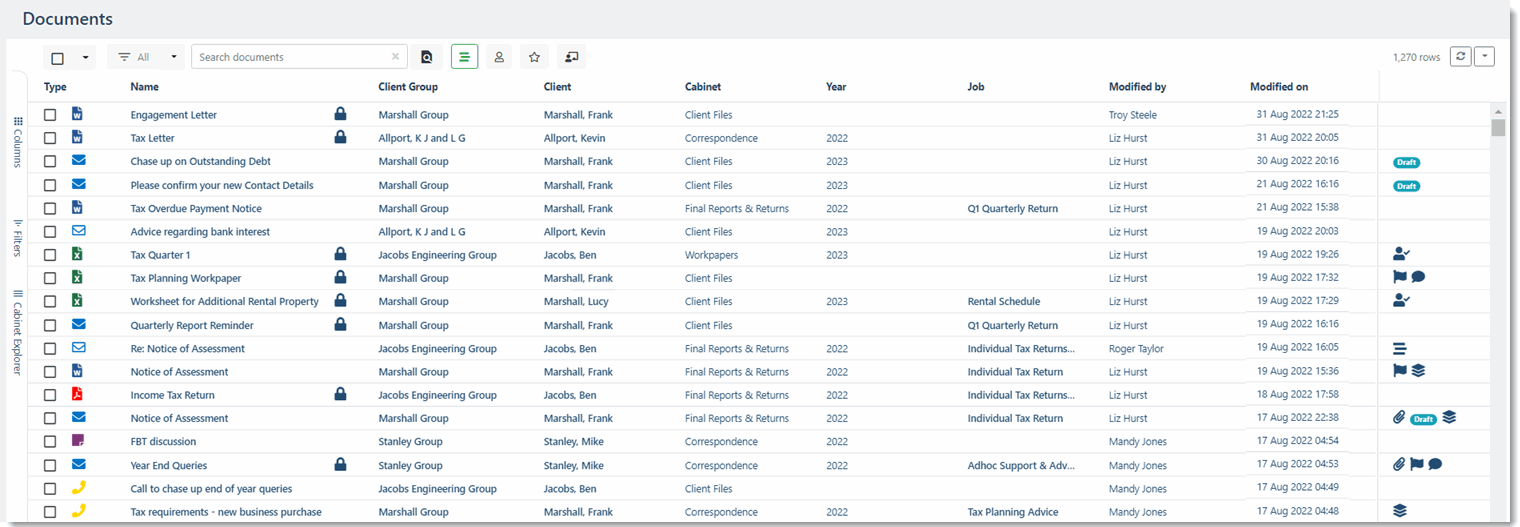The image size is (1520, 527).
Task: Expand the Columns side panel
Action: (x=17, y=142)
